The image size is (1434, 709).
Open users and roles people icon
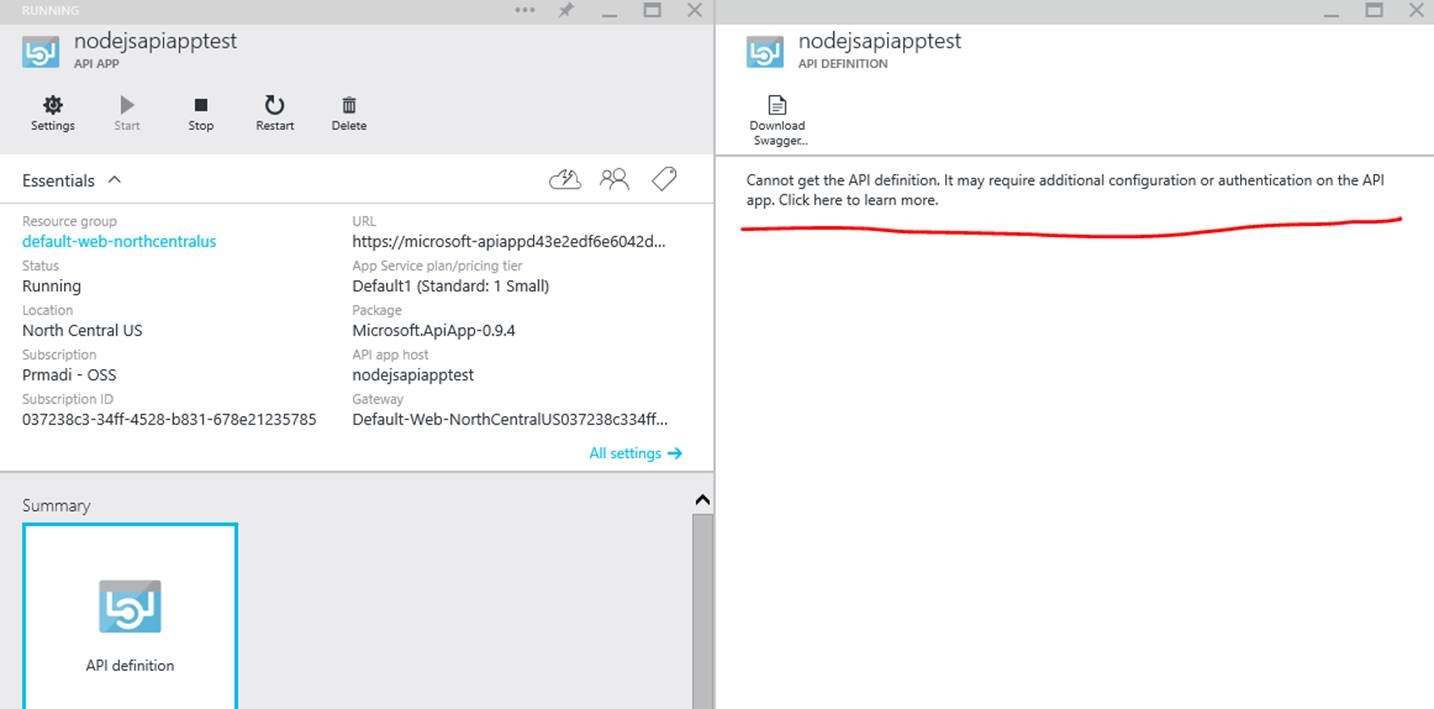pos(614,179)
